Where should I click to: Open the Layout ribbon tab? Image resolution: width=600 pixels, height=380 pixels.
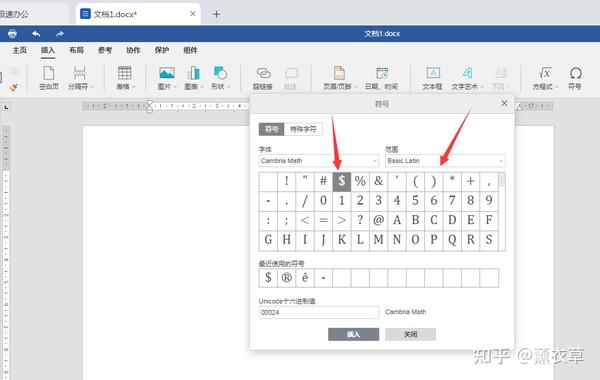pyautogui.click(x=77, y=50)
